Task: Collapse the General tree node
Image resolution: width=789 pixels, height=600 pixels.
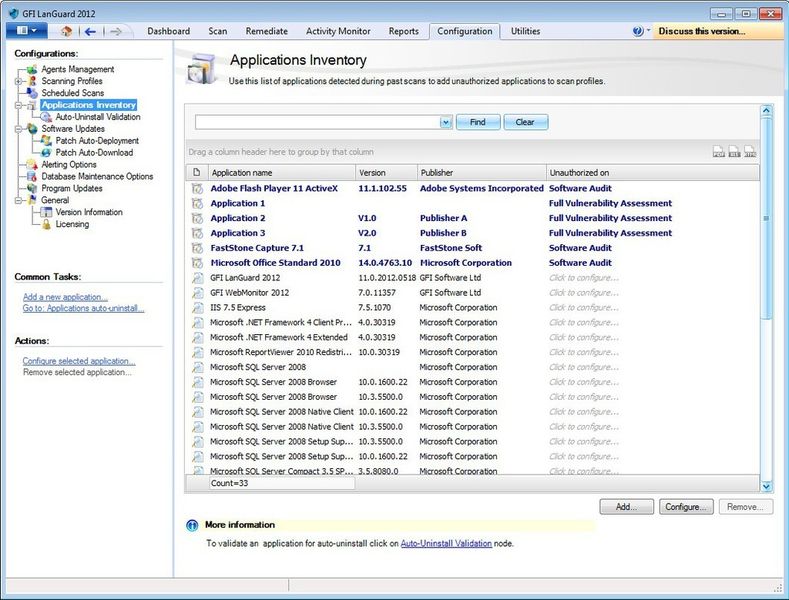Action: 18,200
